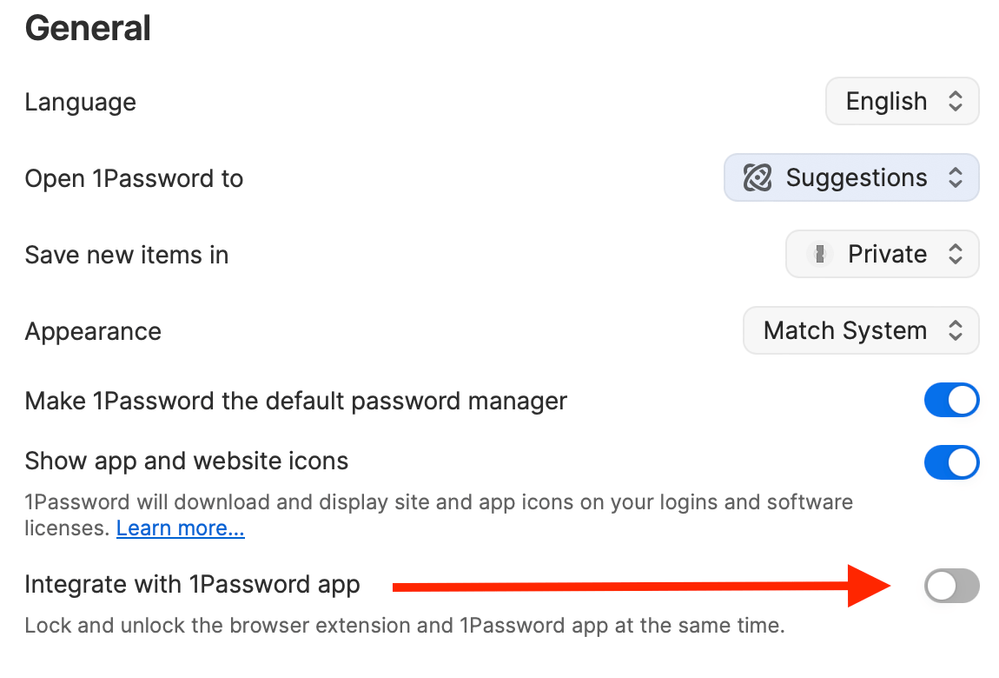Open the Language dropdown showing English

tap(902, 101)
